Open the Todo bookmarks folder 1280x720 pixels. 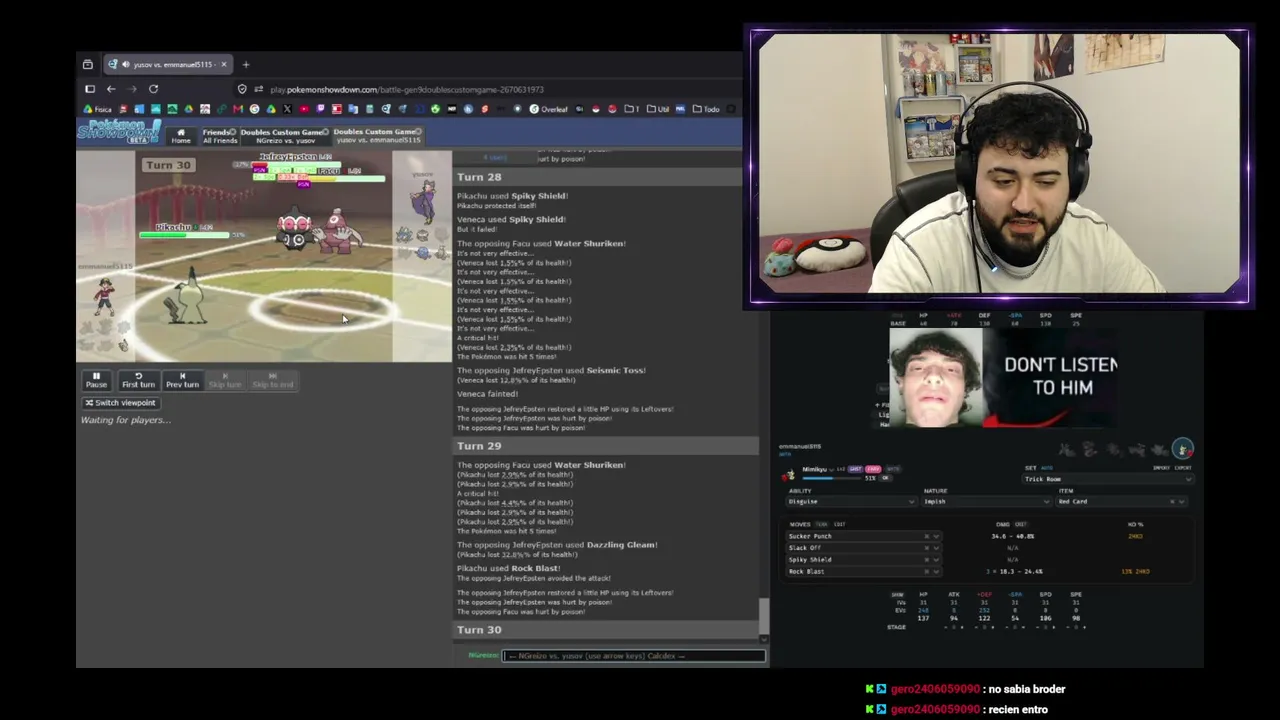pyautogui.click(x=707, y=109)
